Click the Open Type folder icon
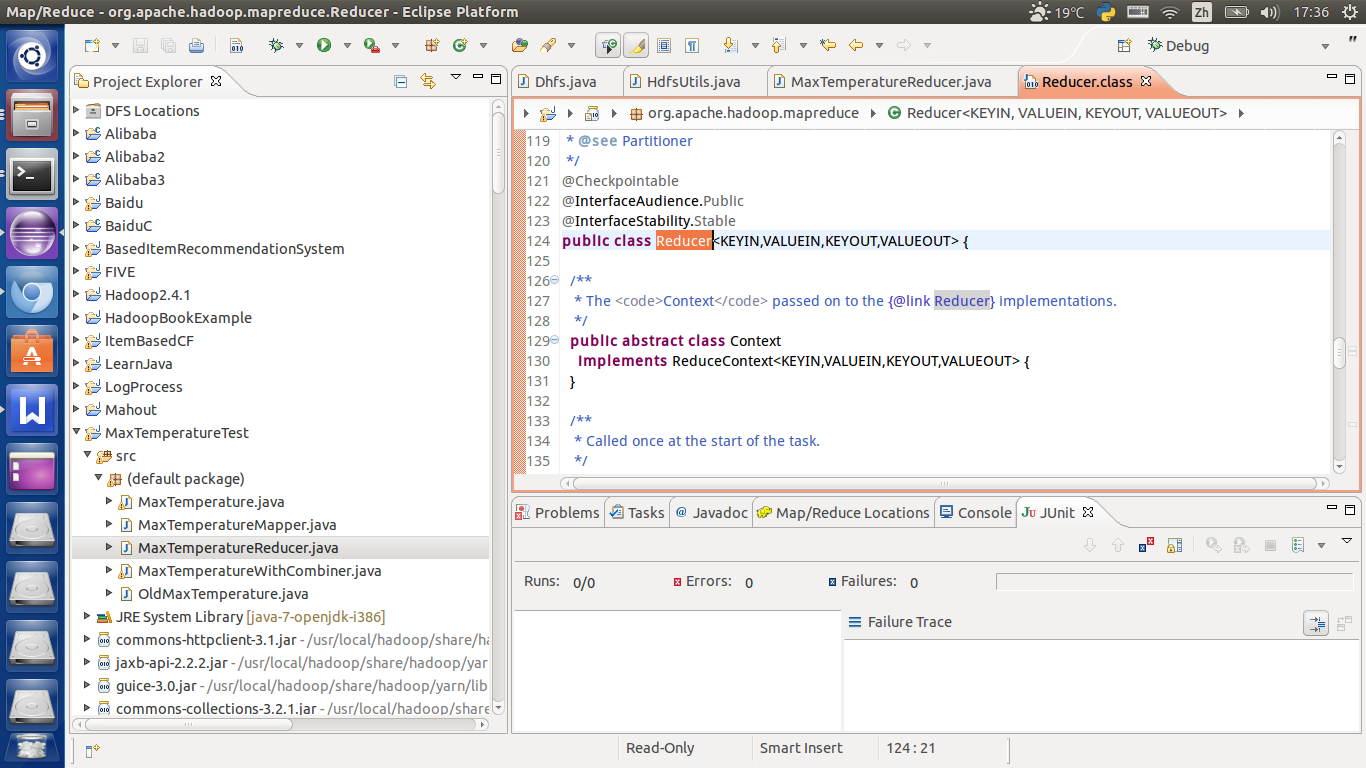The width and height of the screenshot is (1366, 768). (x=519, y=46)
